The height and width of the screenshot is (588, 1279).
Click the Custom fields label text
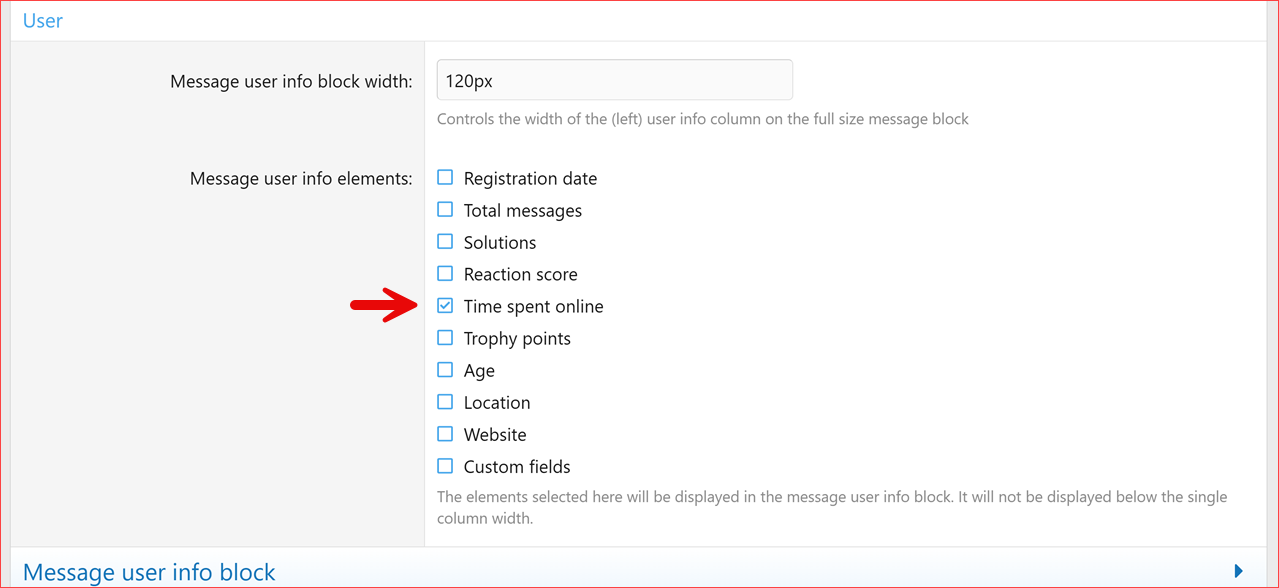pos(517,467)
